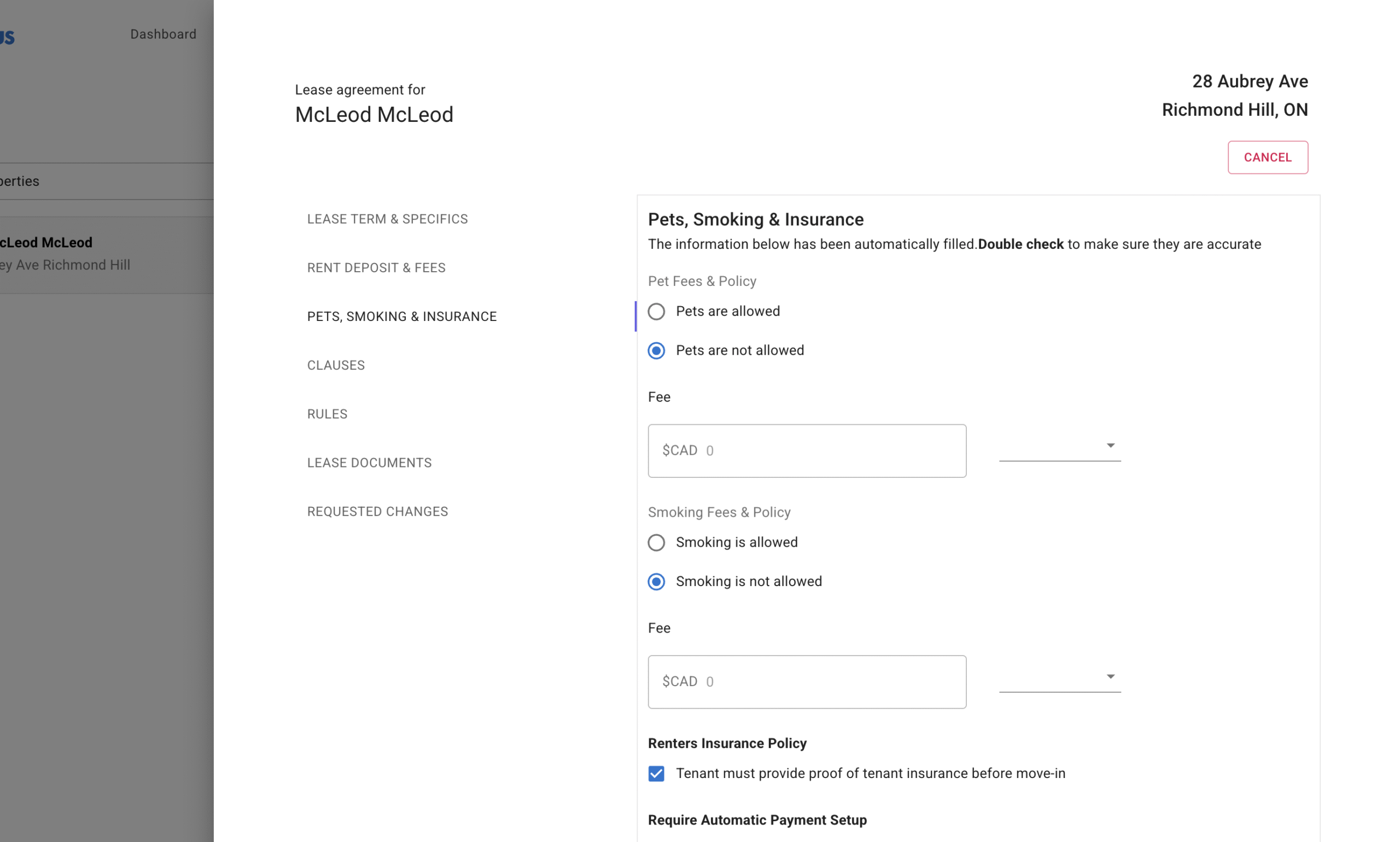Viewport: 1400px width, 842px height.
Task: View the Requested Changes section
Action: [x=377, y=512]
